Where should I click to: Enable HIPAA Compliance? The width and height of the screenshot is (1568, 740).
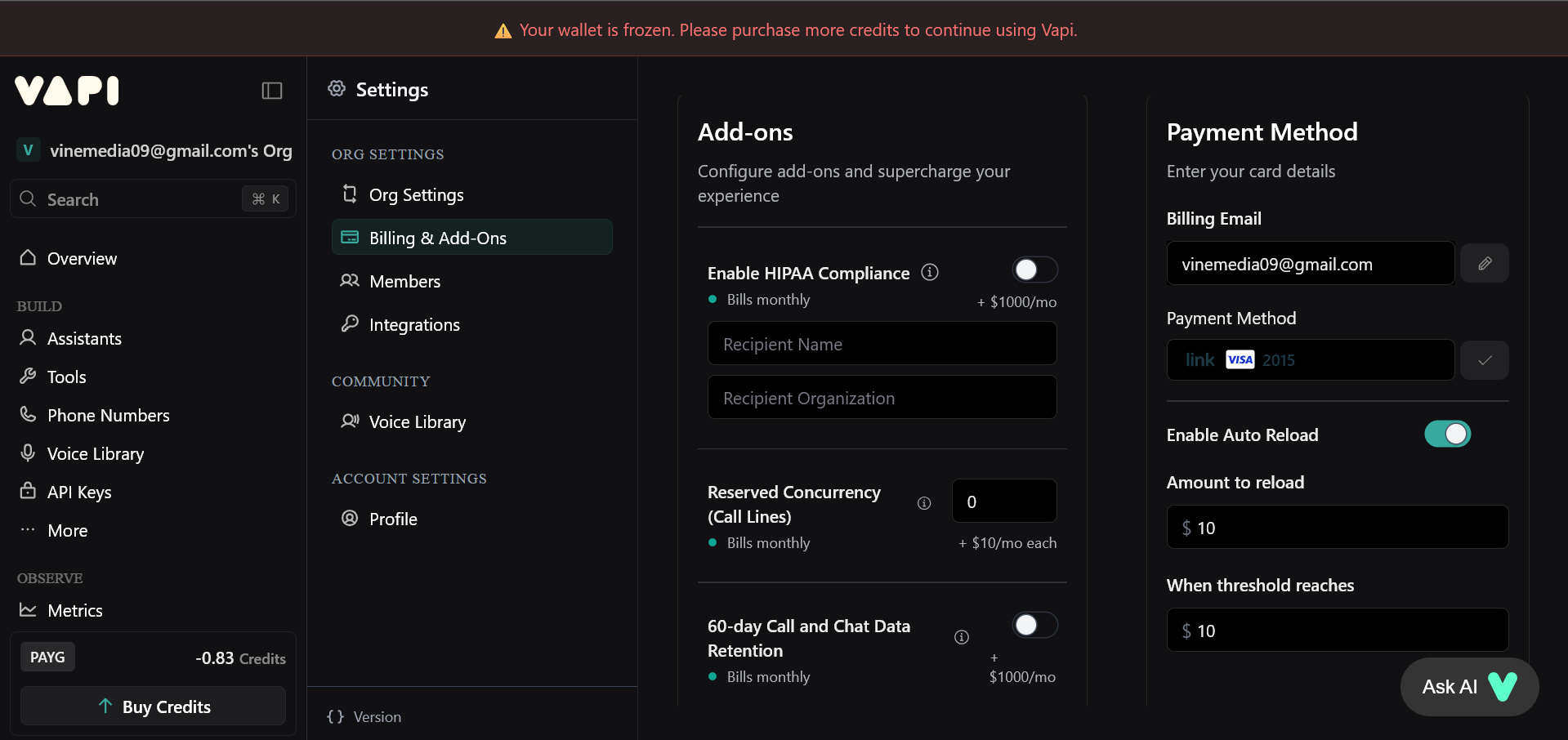point(1034,270)
